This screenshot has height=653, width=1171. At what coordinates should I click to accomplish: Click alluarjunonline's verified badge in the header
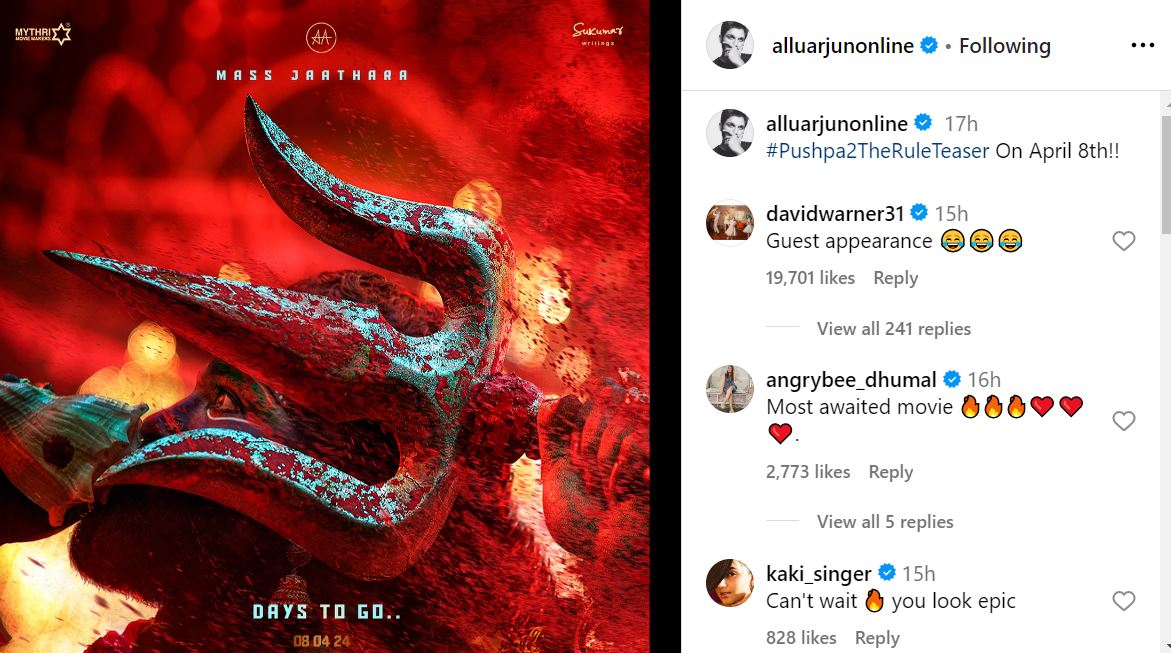[928, 46]
